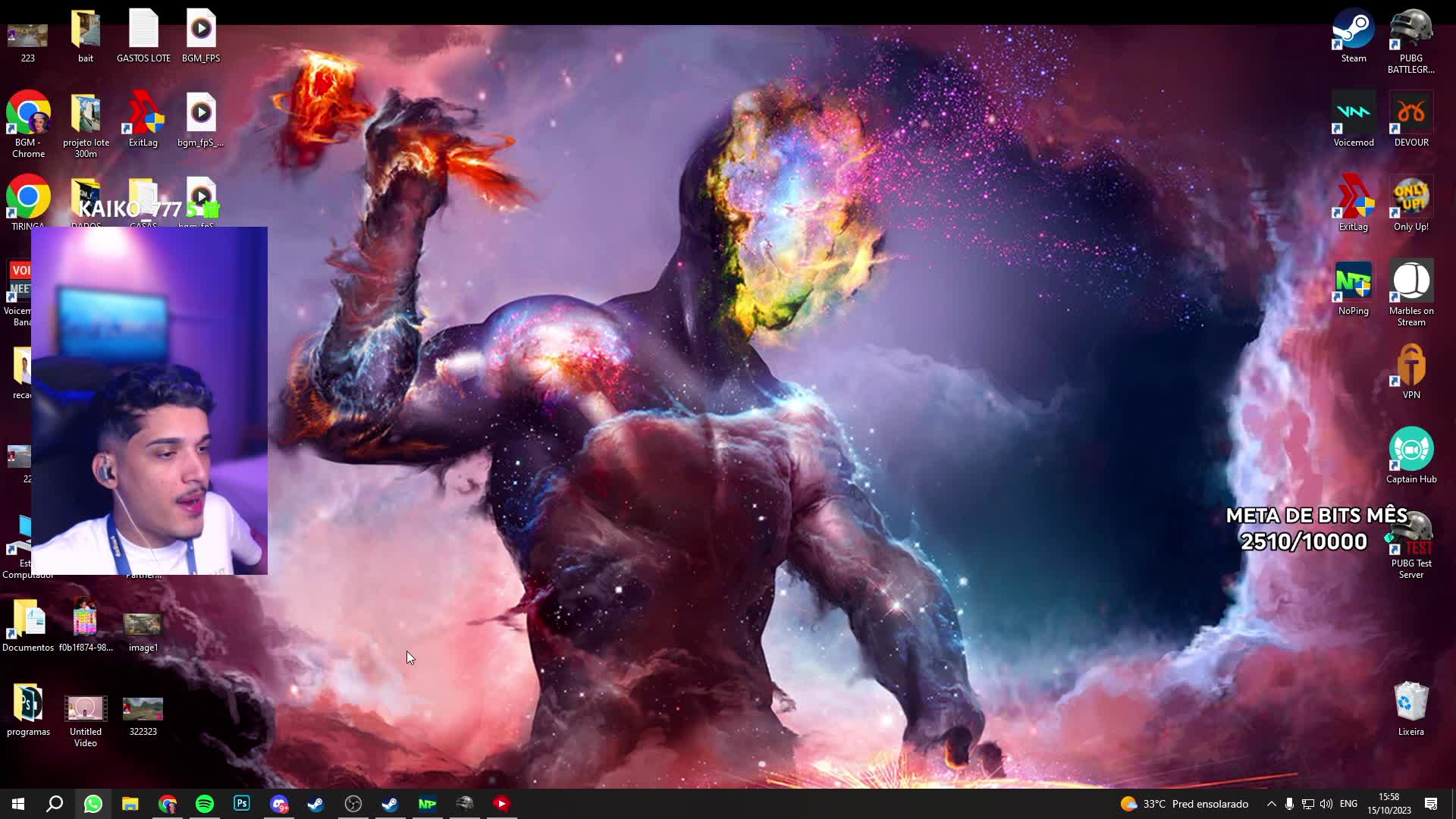Select the Marbles on Stream icon

[x=1411, y=293]
